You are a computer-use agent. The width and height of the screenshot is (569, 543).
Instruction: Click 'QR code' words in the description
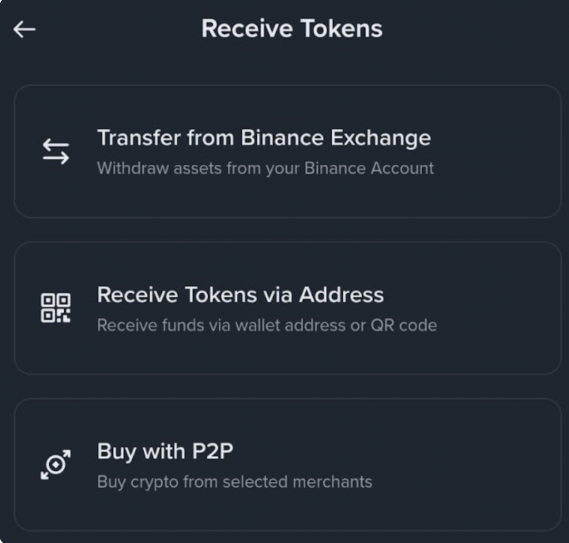(x=404, y=325)
